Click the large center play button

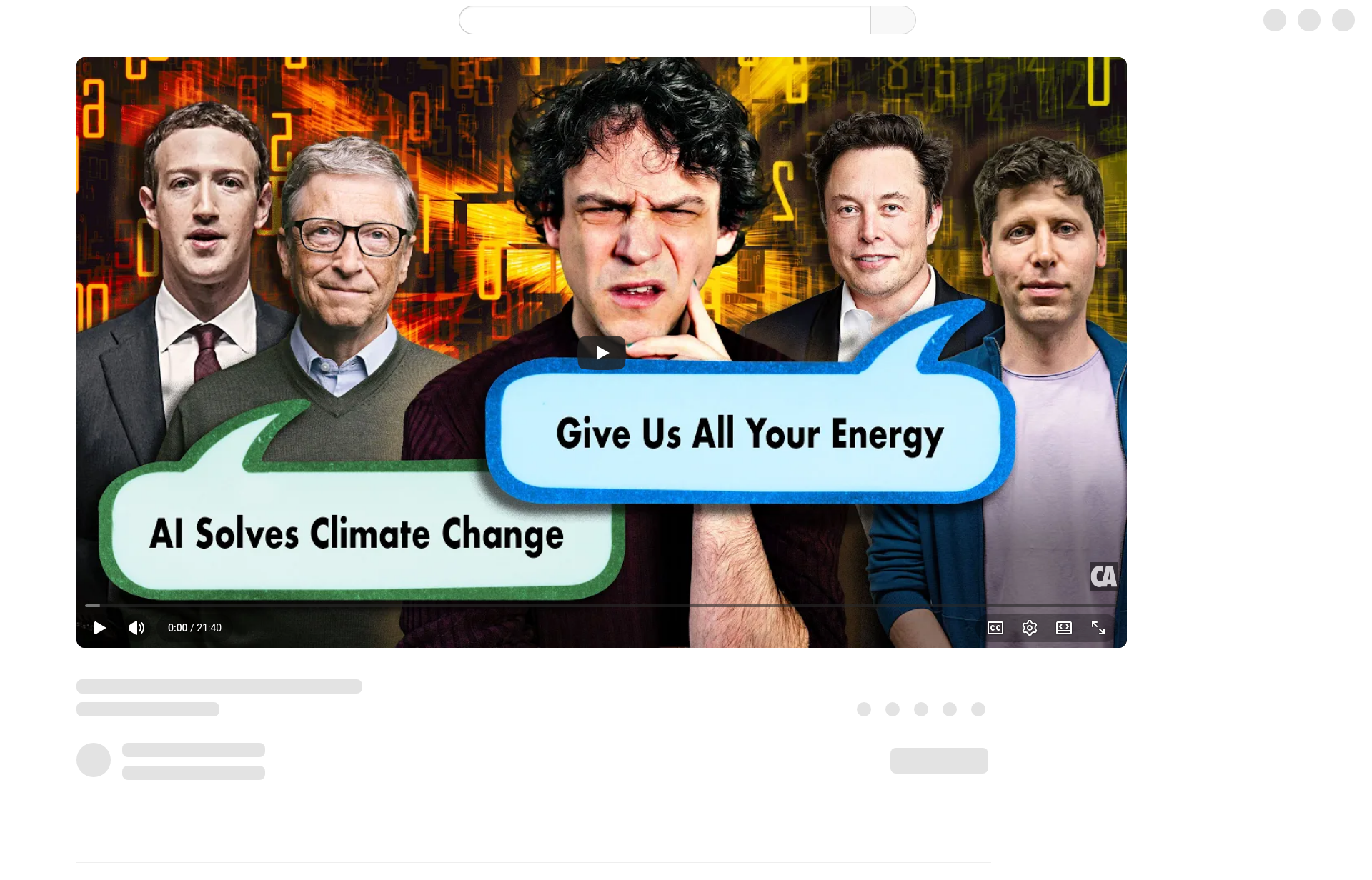[x=602, y=353]
